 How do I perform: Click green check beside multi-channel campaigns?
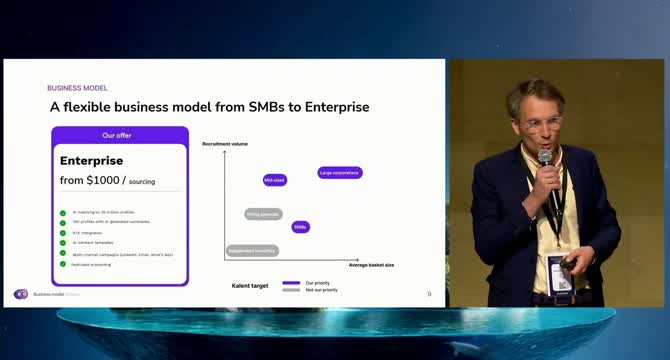click(x=63, y=253)
